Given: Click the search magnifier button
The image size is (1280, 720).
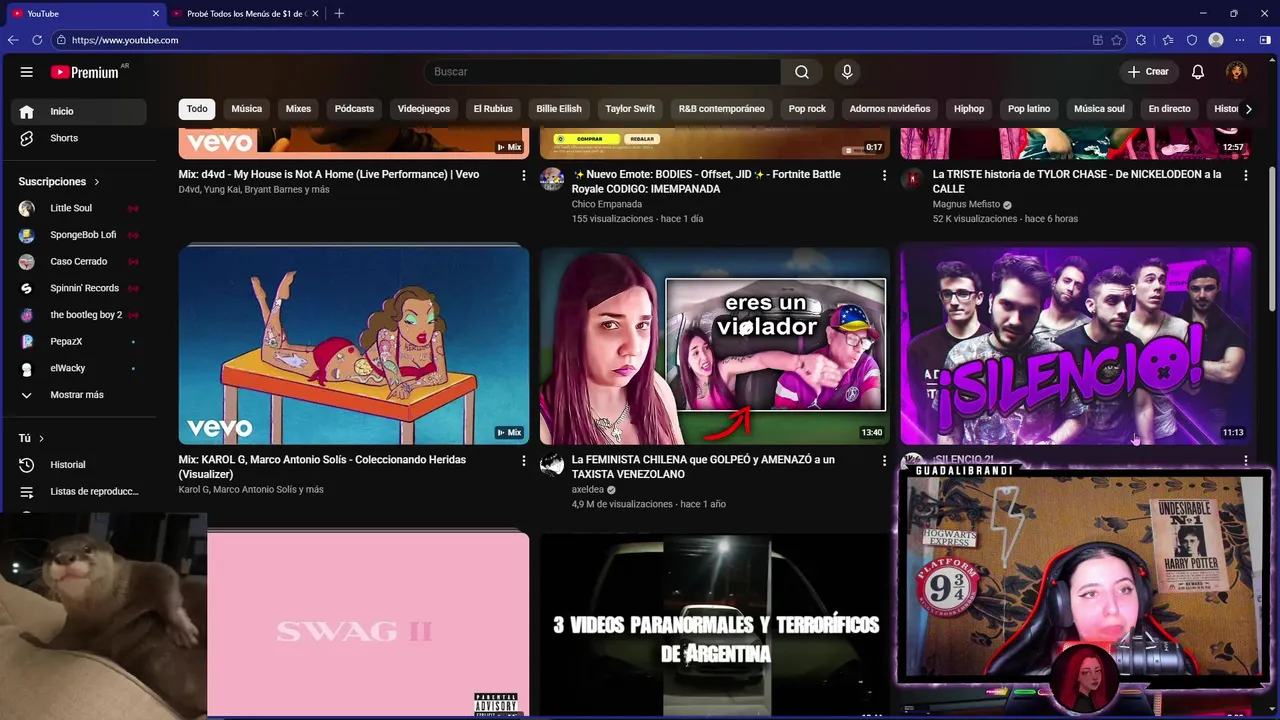Looking at the screenshot, I should (802, 72).
